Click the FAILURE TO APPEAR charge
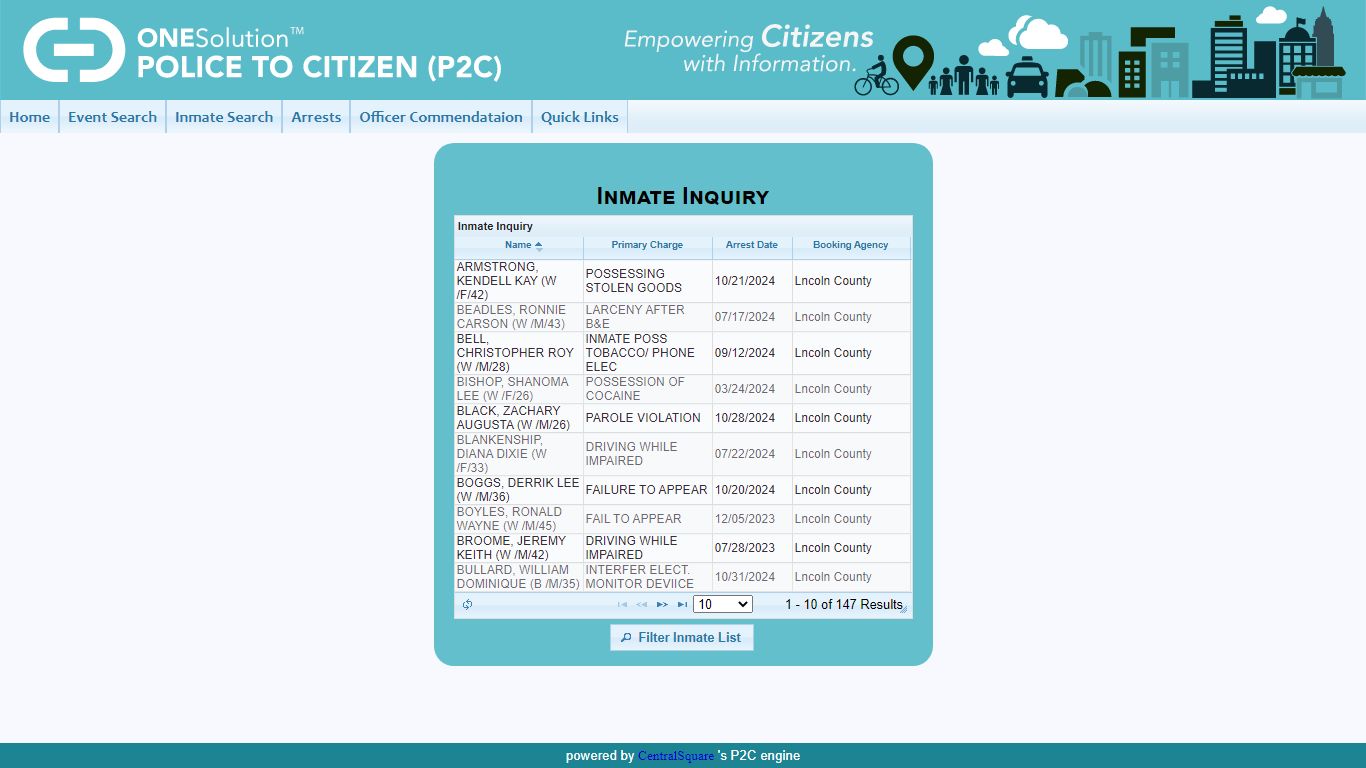The image size is (1366, 768). coord(646,490)
